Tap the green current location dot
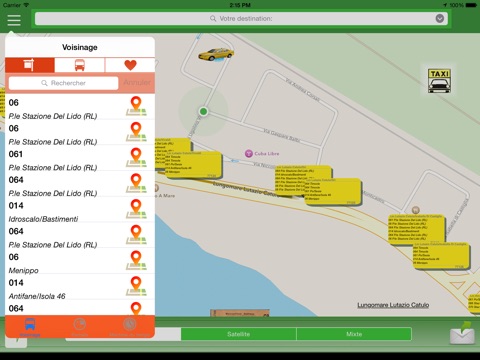480x360 pixels. click(203, 111)
